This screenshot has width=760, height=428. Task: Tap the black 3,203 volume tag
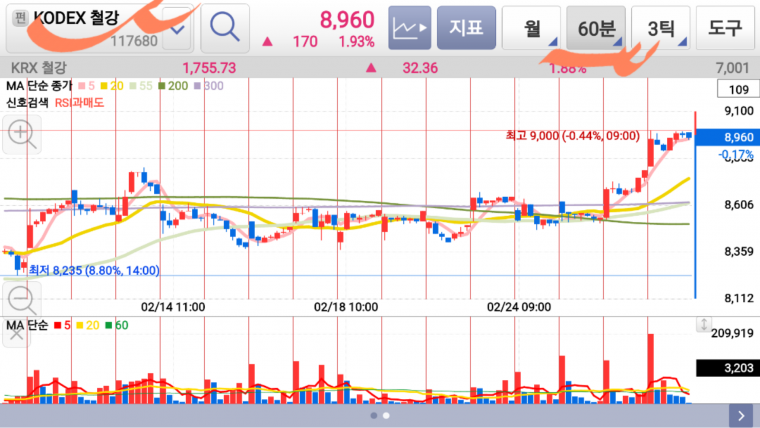[728, 368]
